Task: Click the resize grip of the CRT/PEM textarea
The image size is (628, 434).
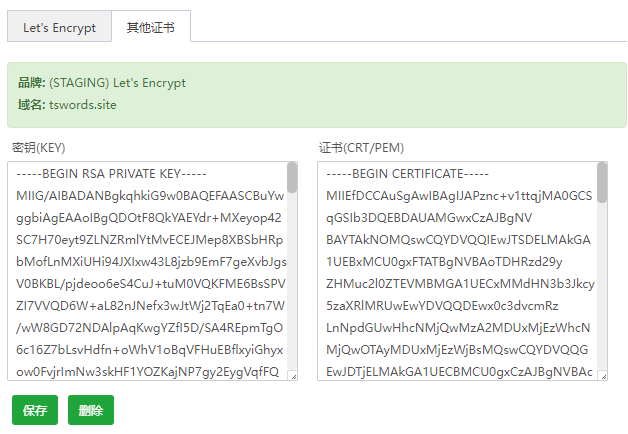Action: pos(603,376)
